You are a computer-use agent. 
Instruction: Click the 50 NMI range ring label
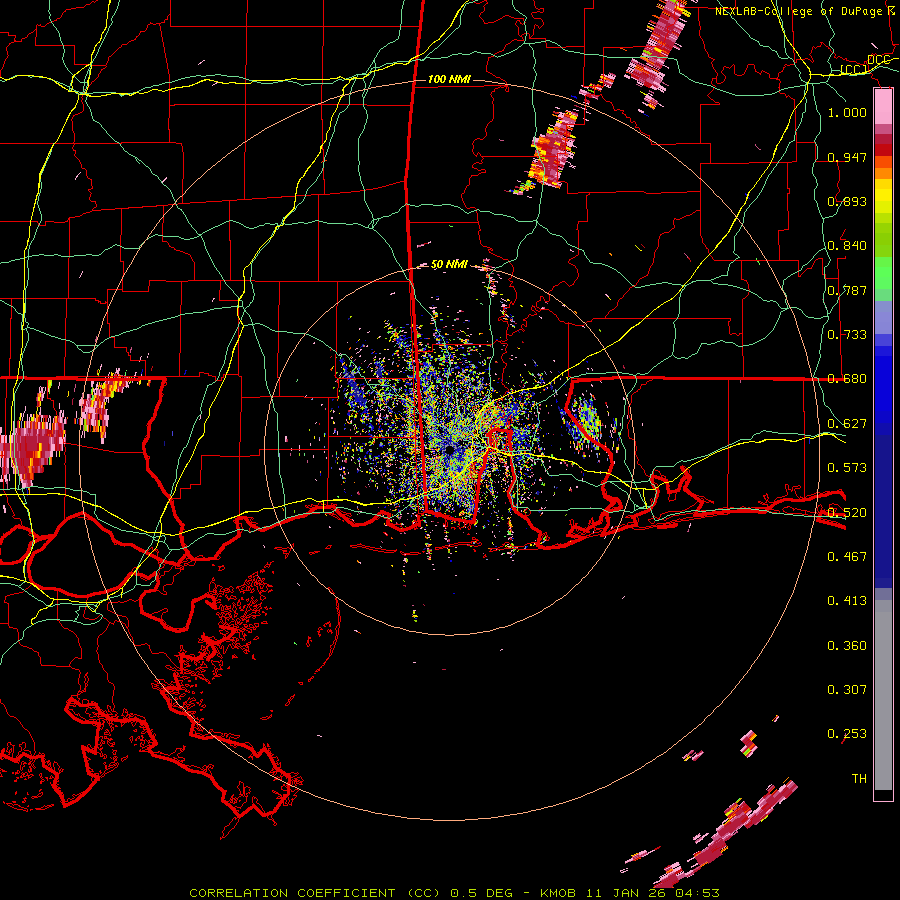pyautogui.click(x=449, y=264)
